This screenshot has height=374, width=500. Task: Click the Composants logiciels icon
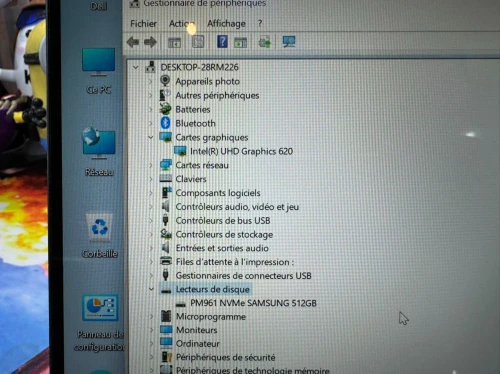pos(166,192)
